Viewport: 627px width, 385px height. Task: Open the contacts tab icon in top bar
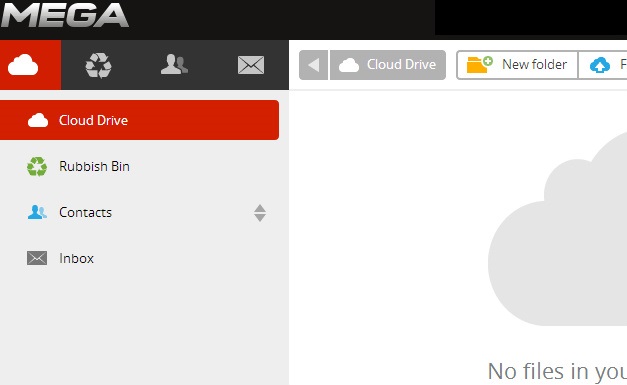point(174,65)
